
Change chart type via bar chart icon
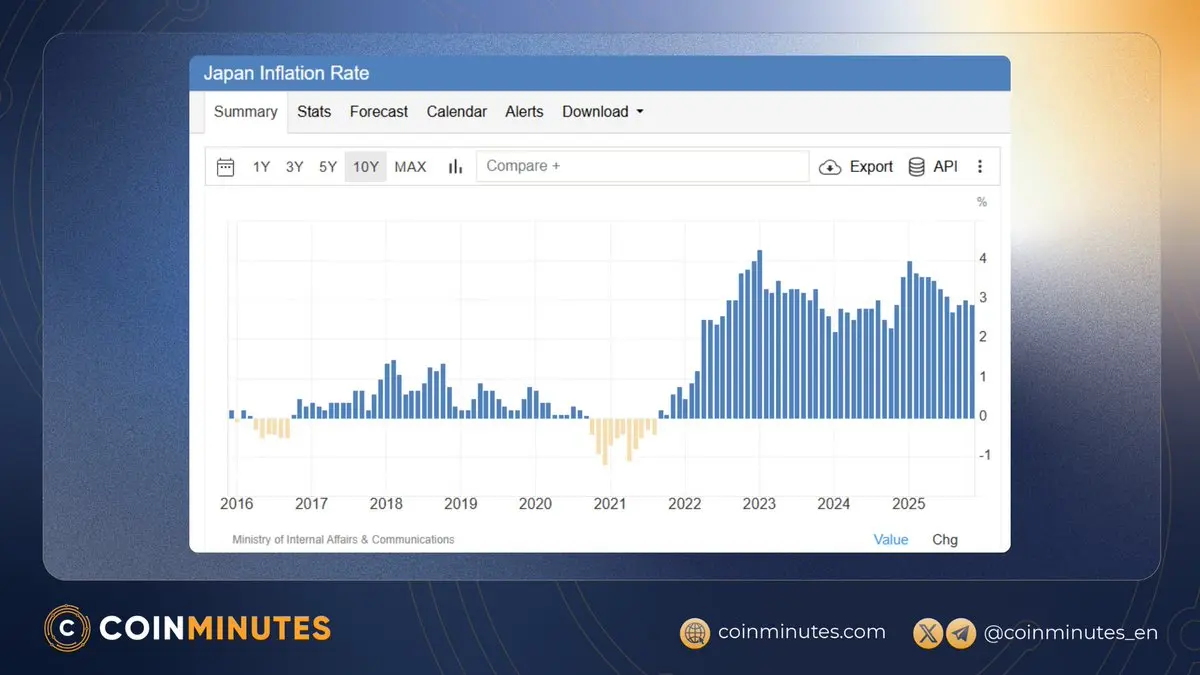click(456, 167)
